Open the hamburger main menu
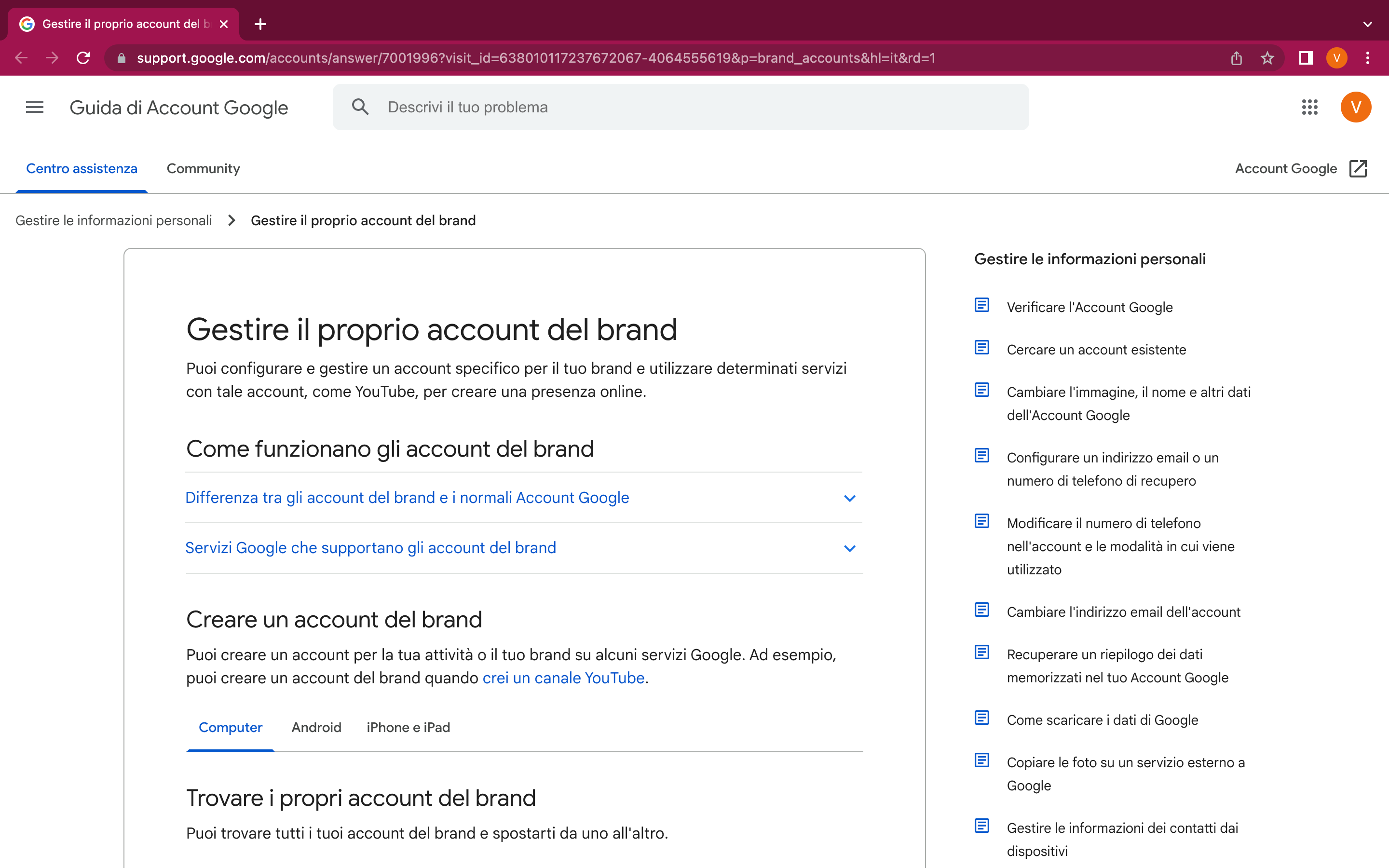This screenshot has width=1389, height=868. (x=34, y=108)
